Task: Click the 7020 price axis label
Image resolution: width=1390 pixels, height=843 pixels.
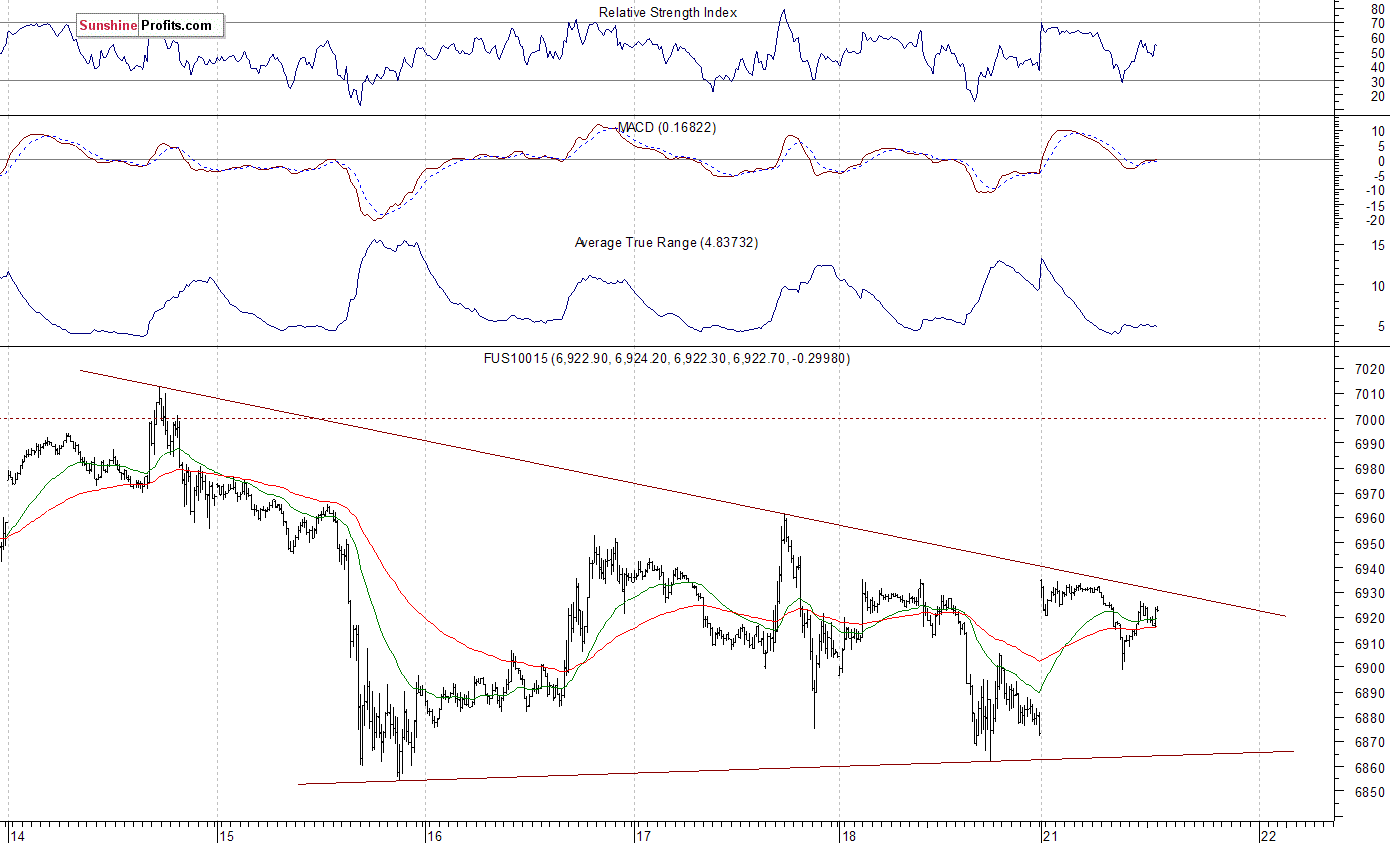Action: pos(1369,370)
